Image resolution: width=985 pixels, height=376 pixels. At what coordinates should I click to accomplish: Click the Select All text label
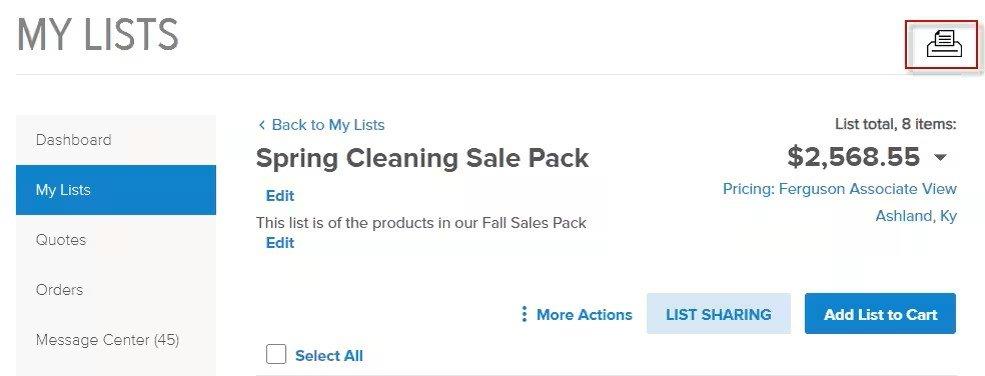click(329, 356)
